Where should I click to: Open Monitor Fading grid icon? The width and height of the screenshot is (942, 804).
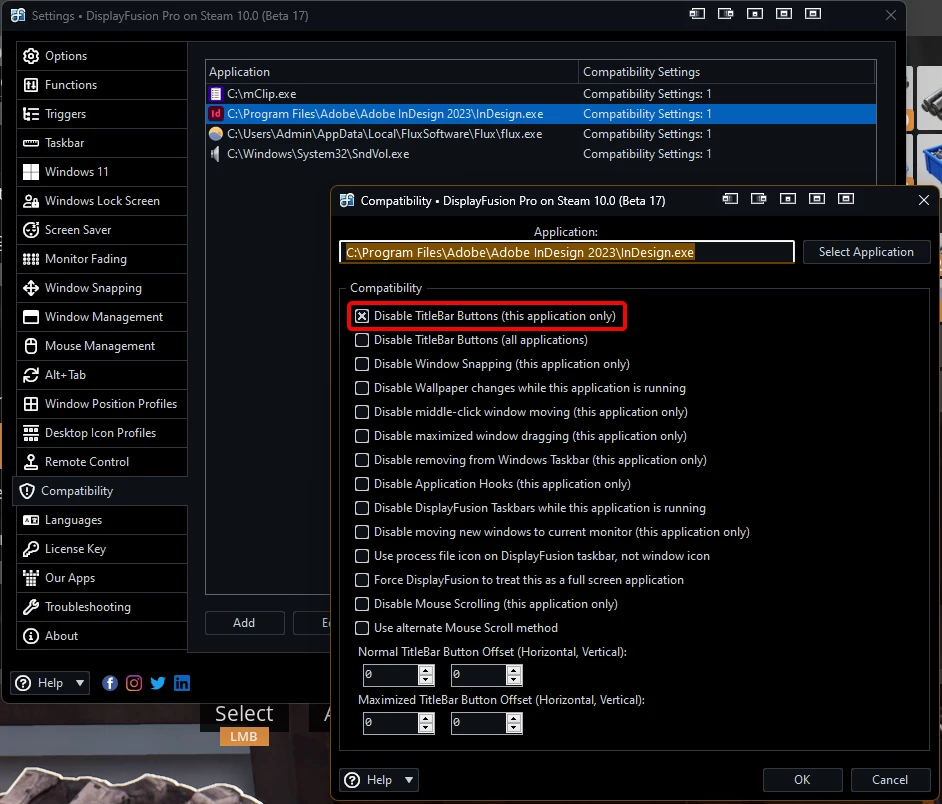31,259
